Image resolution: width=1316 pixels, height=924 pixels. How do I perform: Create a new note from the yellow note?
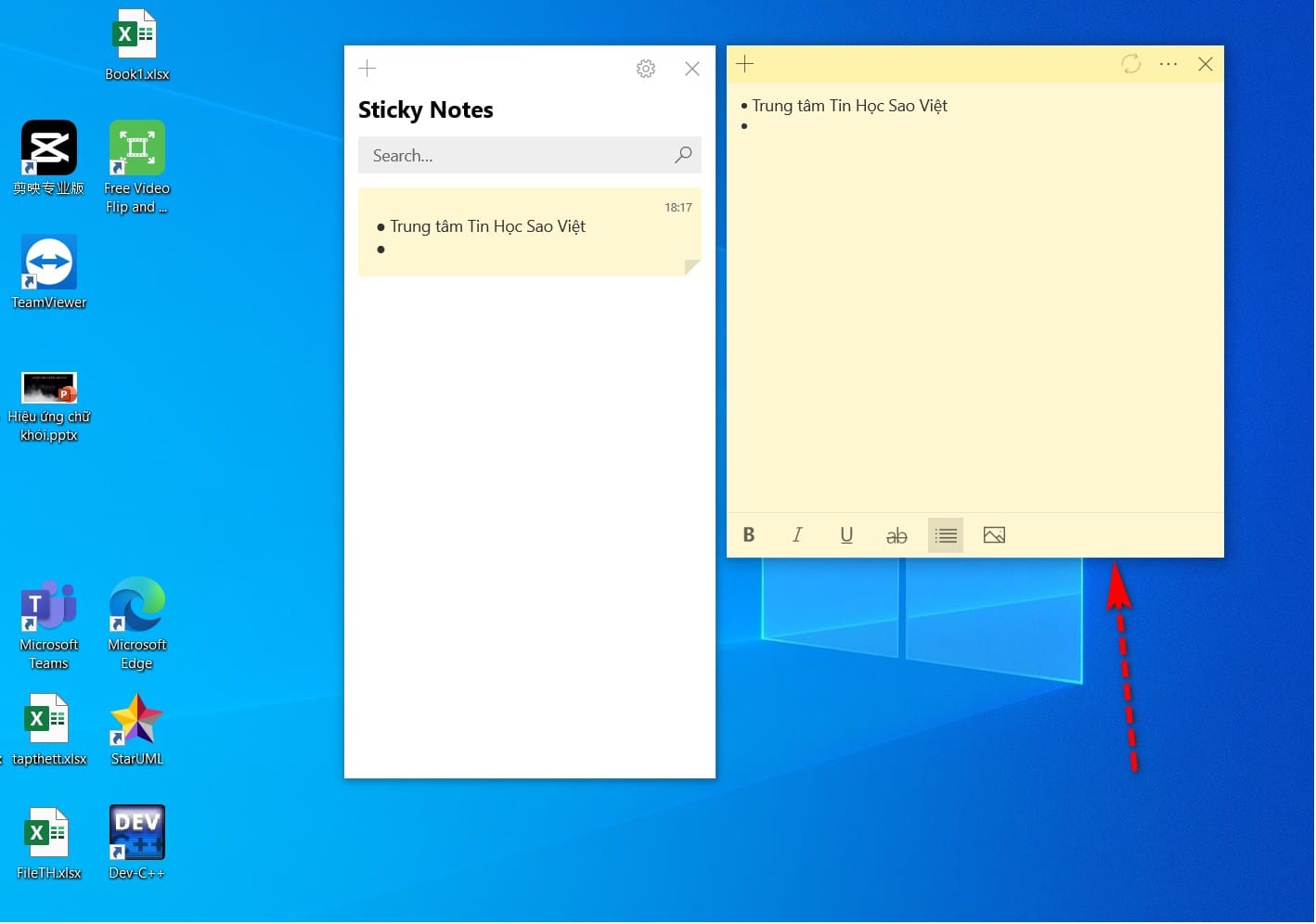pyautogui.click(x=745, y=64)
